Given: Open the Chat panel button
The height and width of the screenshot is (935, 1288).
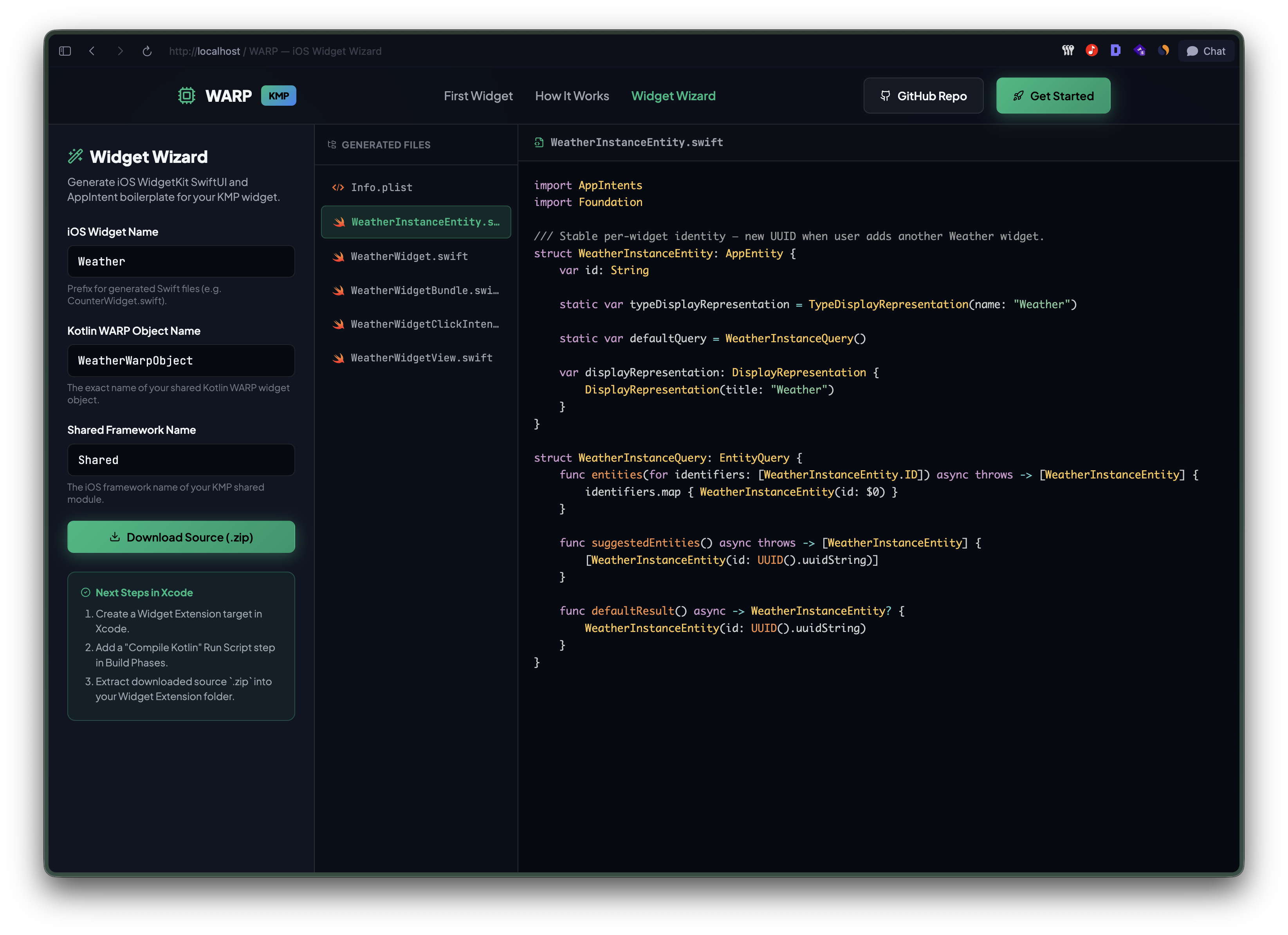Looking at the screenshot, I should [x=1206, y=51].
